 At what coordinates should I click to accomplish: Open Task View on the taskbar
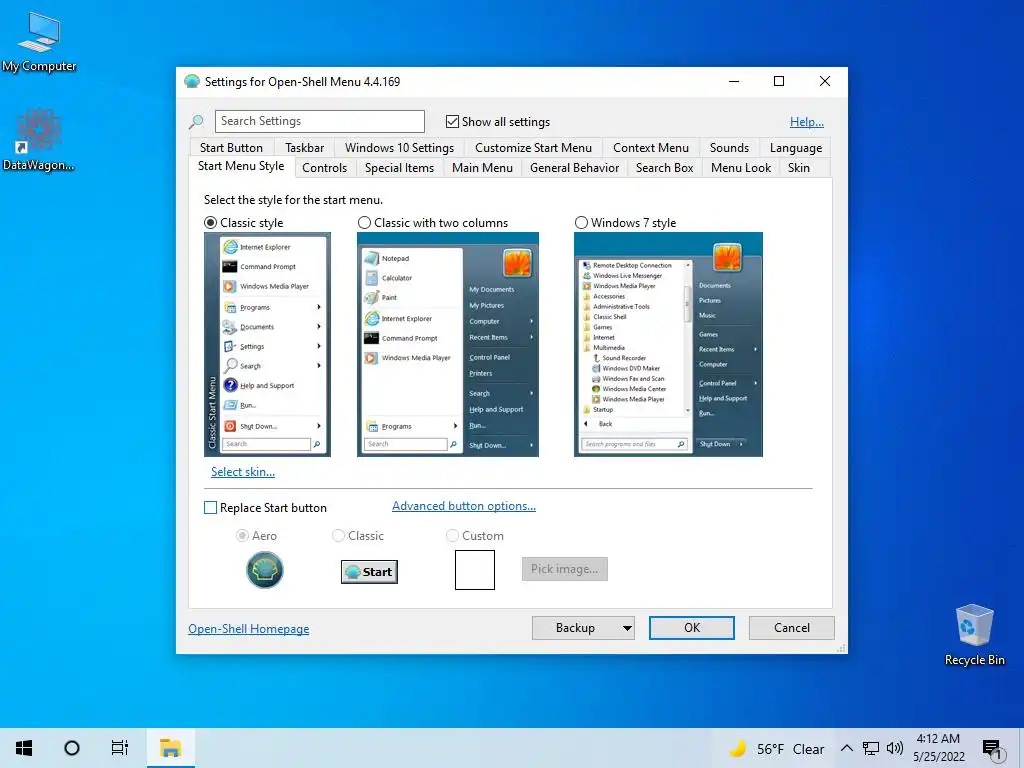(x=120, y=748)
